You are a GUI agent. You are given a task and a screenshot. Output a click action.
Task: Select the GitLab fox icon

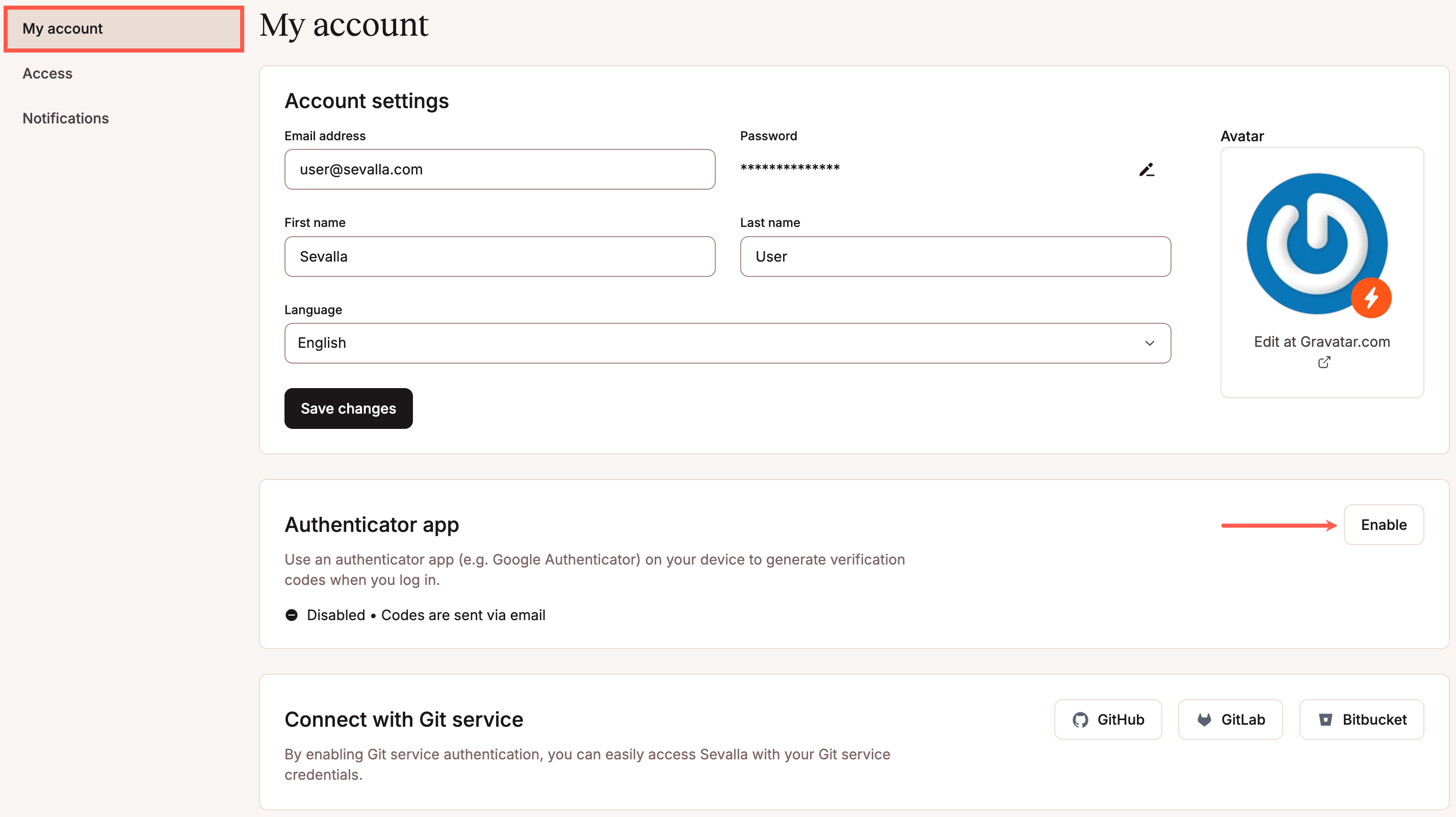[1205, 719]
